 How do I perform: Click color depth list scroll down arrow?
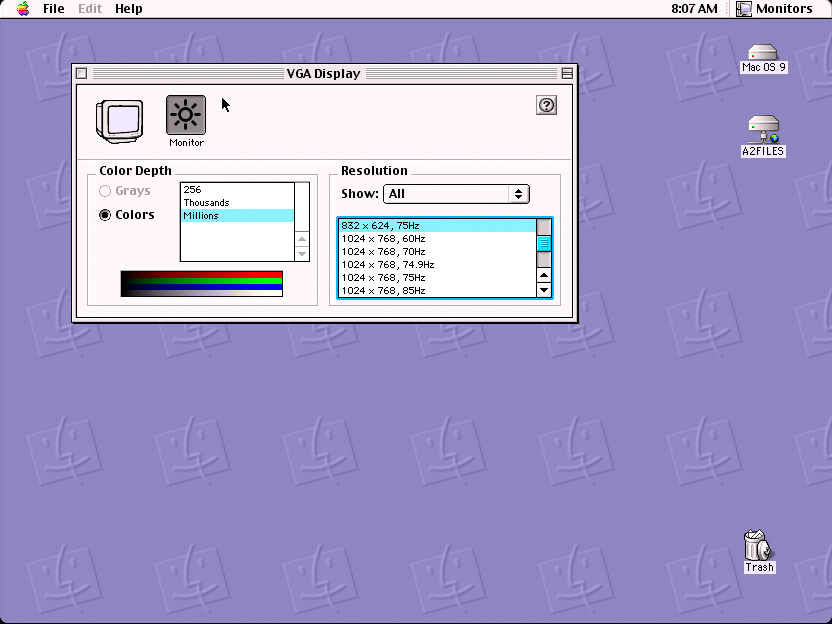pos(302,254)
